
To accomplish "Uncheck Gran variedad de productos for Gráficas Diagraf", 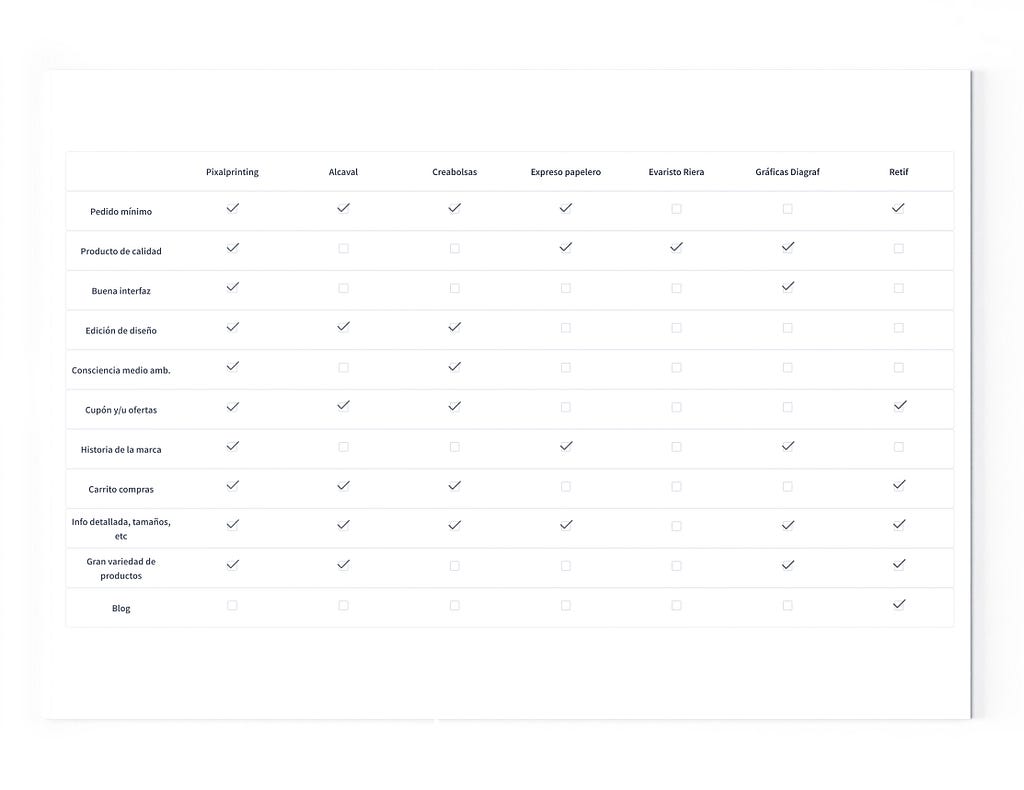I will click(788, 565).
